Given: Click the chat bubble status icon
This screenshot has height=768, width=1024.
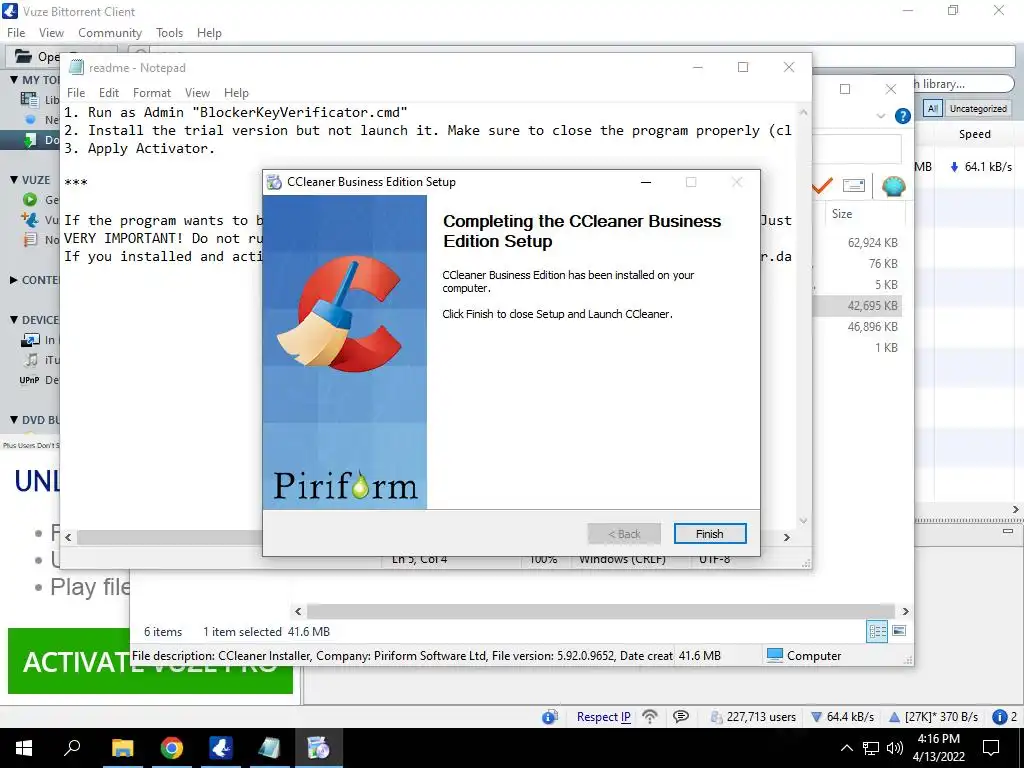Looking at the screenshot, I should (x=681, y=716).
